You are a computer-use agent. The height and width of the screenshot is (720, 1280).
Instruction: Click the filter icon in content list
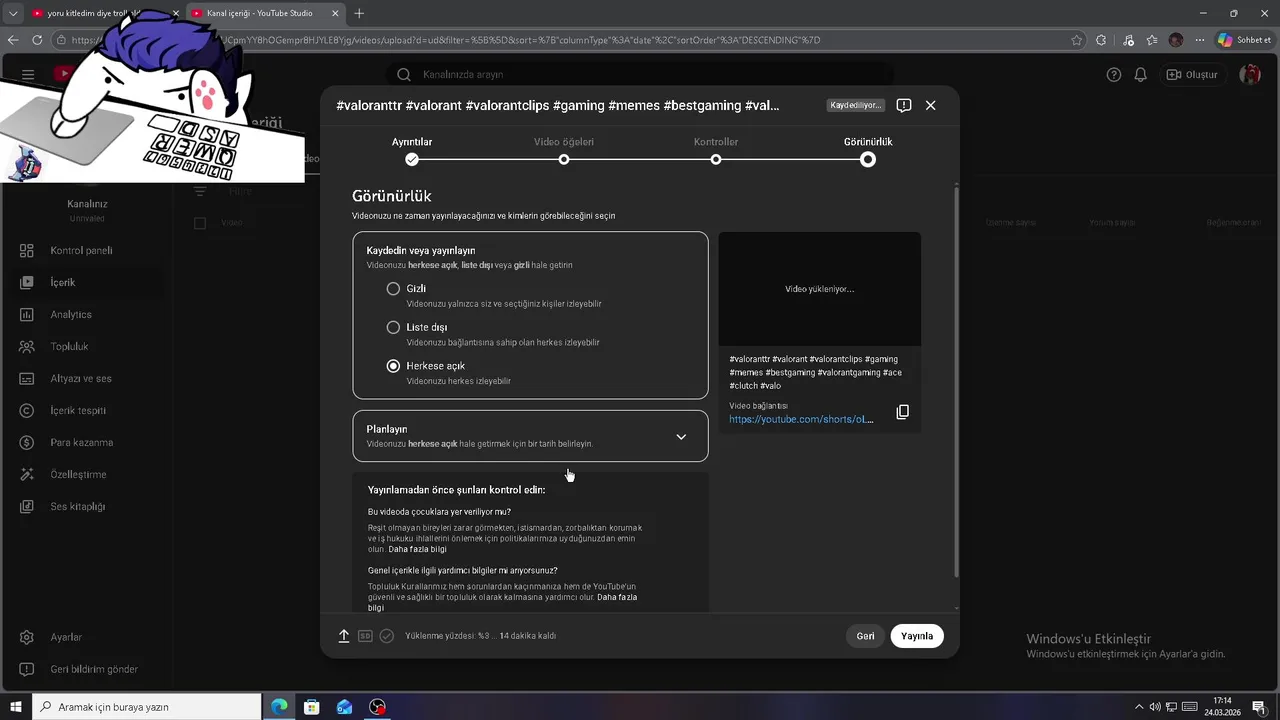(x=200, y=191)
